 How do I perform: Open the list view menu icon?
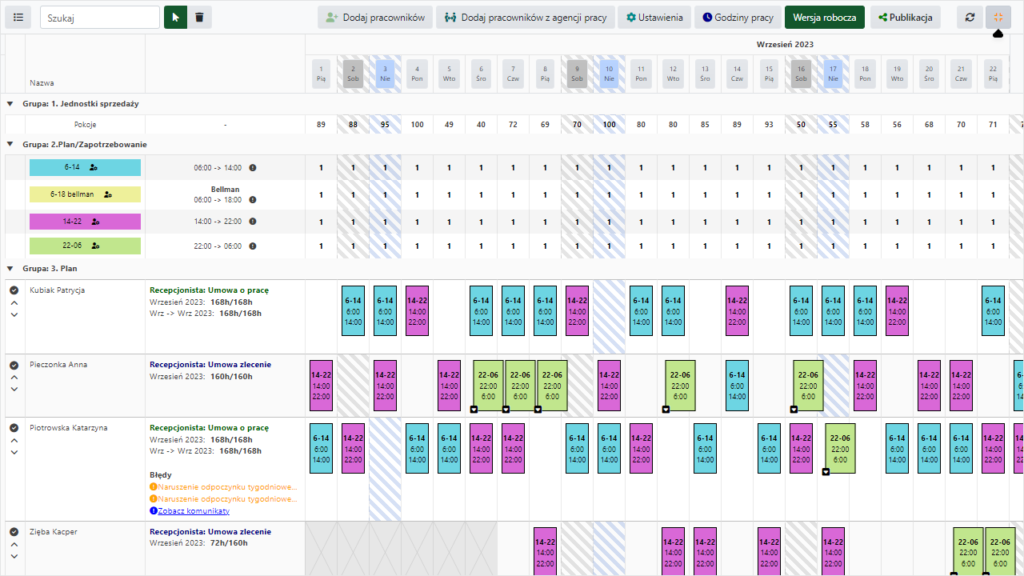click(x=20, y=17)
